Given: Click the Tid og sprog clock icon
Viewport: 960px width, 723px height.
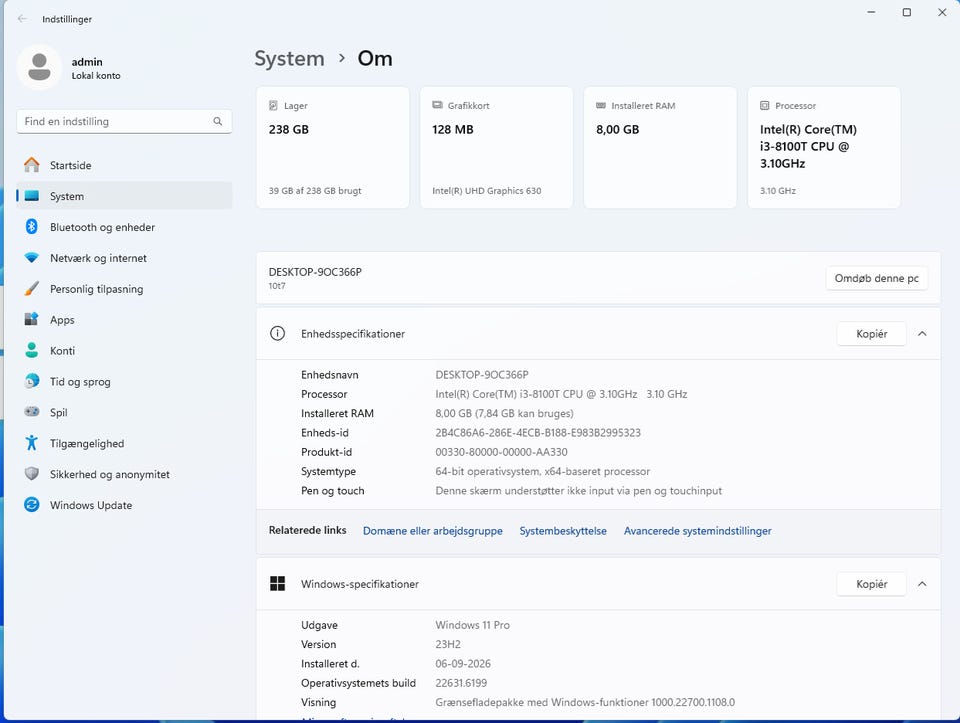Looking at the screenshot, I should tap(32, 381).
